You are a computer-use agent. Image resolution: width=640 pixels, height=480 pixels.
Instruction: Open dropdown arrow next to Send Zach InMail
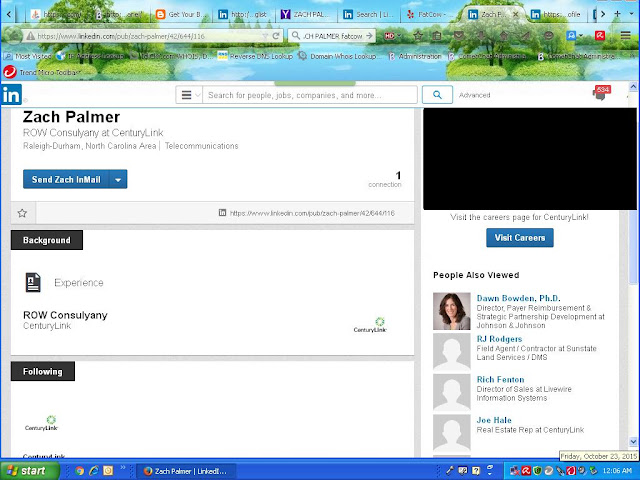coord(118,179)
